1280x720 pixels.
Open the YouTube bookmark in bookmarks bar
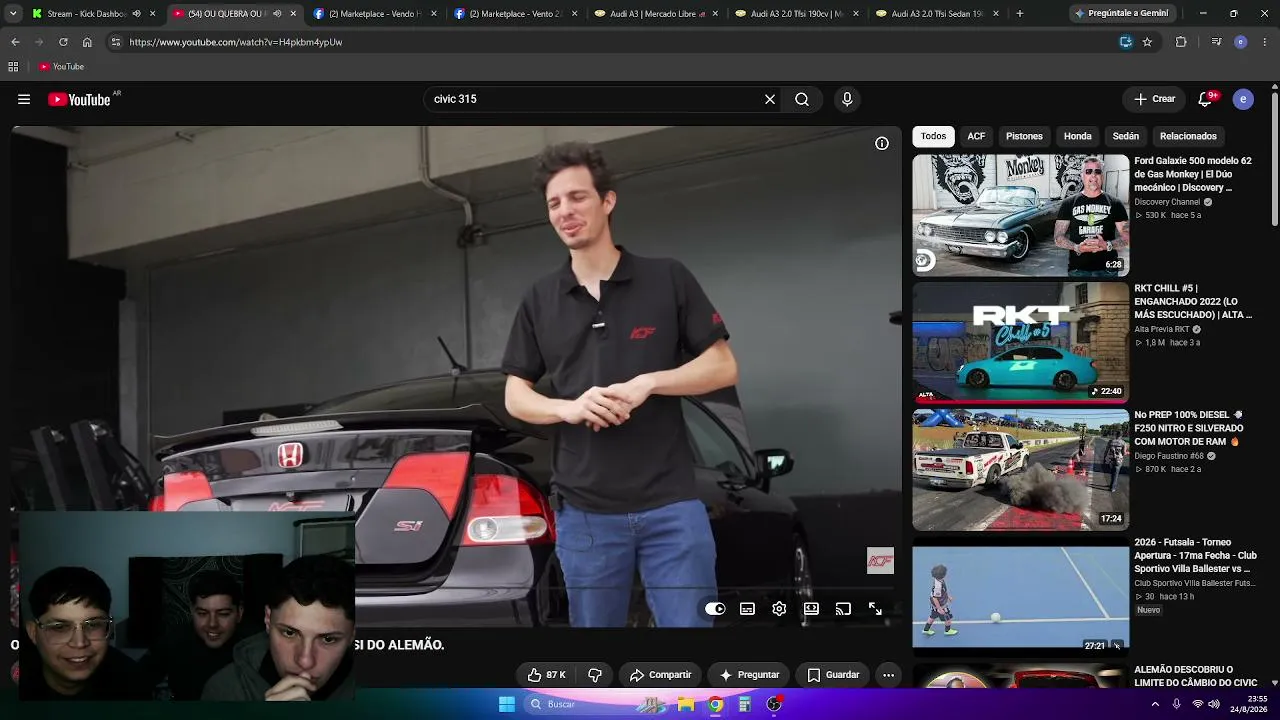tap(61, 67)
